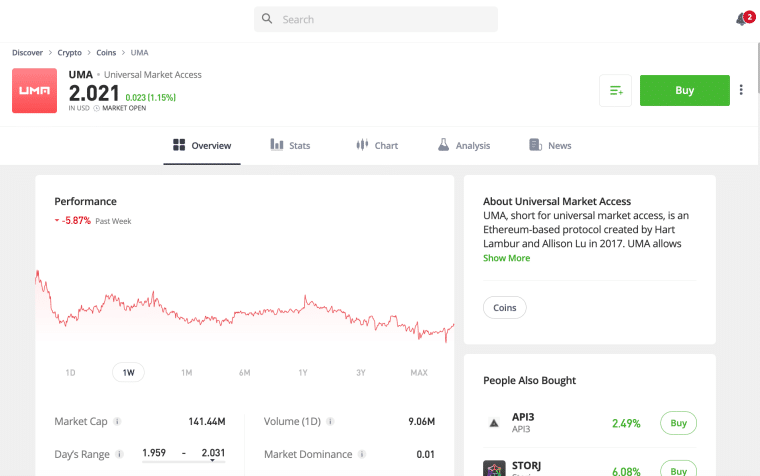Select the 1D chart range

click(x=70, y=373)
